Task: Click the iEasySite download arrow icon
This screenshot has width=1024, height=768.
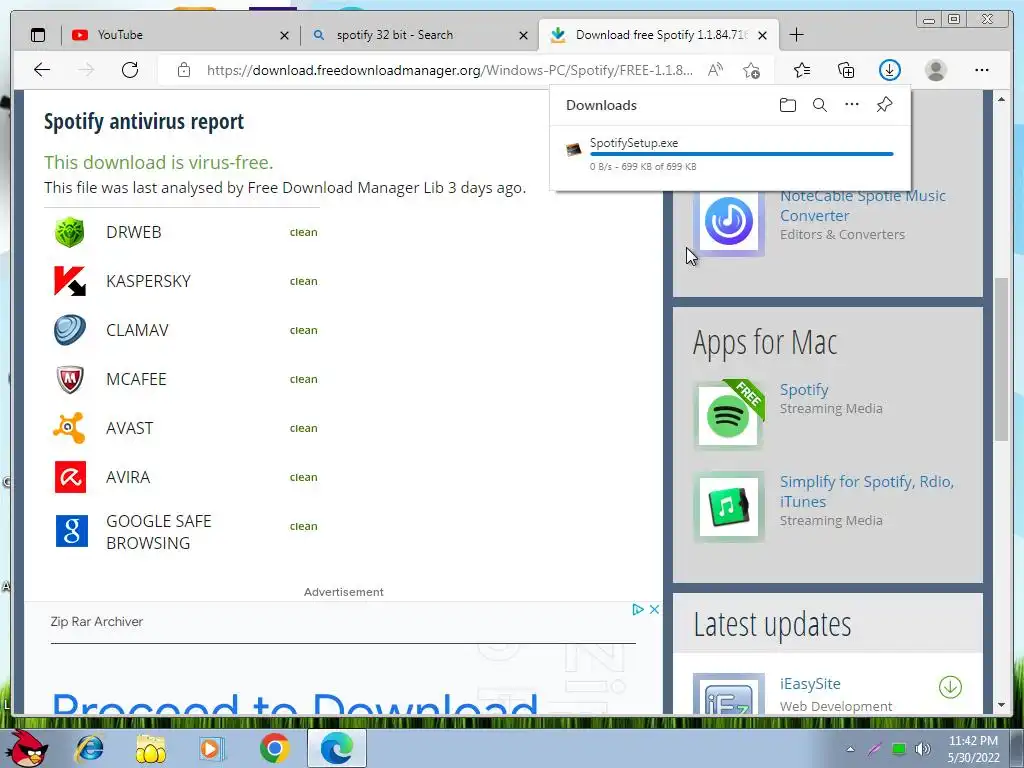Action: pos(950,686)
